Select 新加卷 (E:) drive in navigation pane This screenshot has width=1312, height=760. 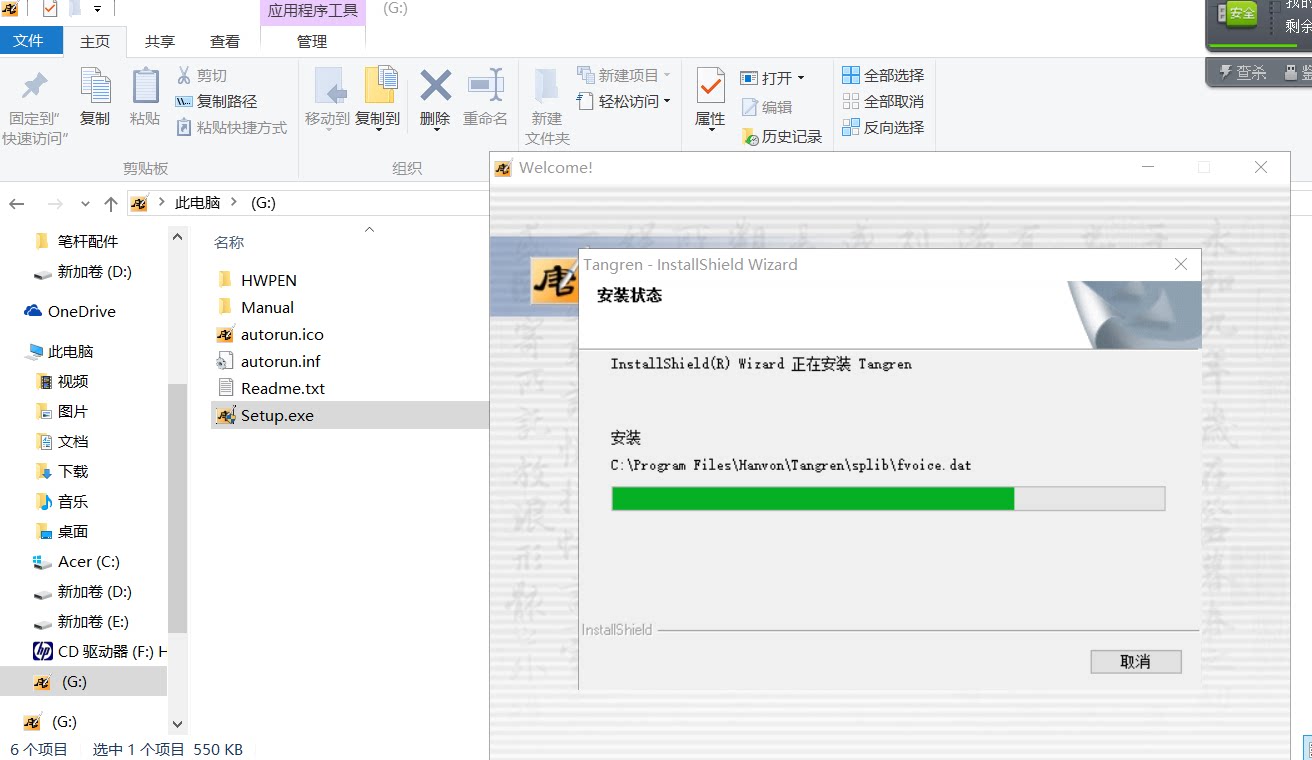click(82, 621)
